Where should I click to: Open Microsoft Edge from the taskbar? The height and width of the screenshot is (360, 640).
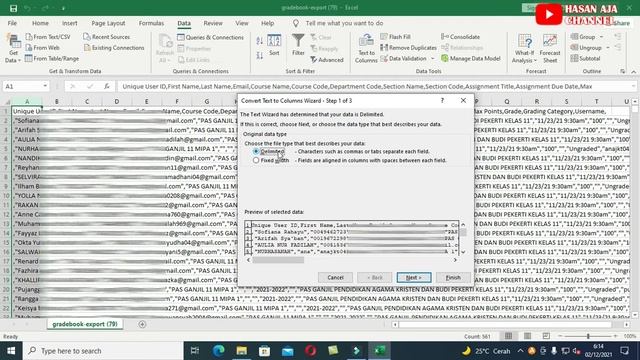pos(218,351)
